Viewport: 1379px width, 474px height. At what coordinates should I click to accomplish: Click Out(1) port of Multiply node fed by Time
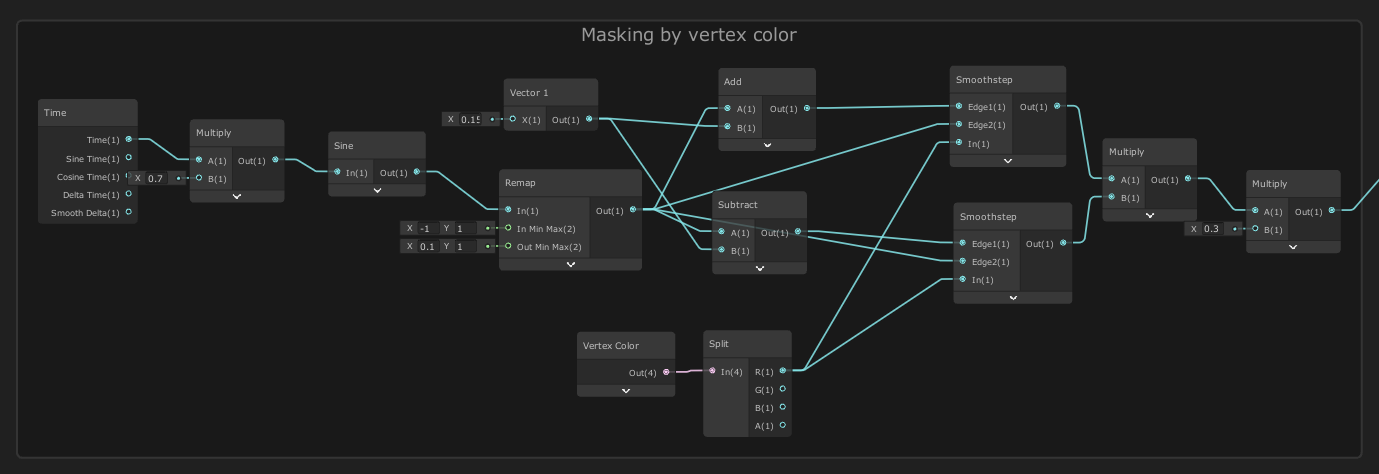[275, 160]
